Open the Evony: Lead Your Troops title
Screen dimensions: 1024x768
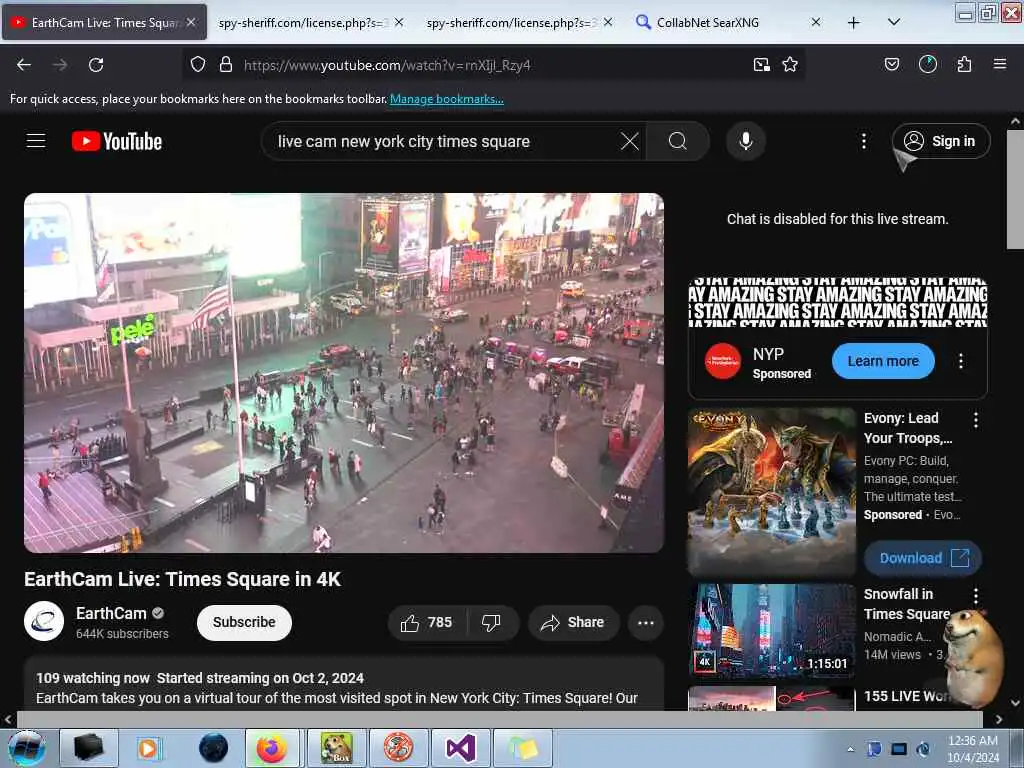coord(908,428)
